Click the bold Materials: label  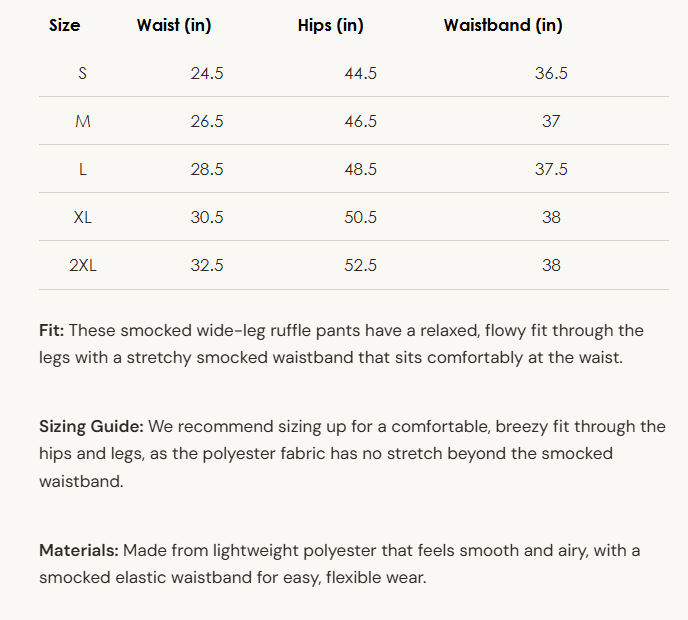[79, 550]
